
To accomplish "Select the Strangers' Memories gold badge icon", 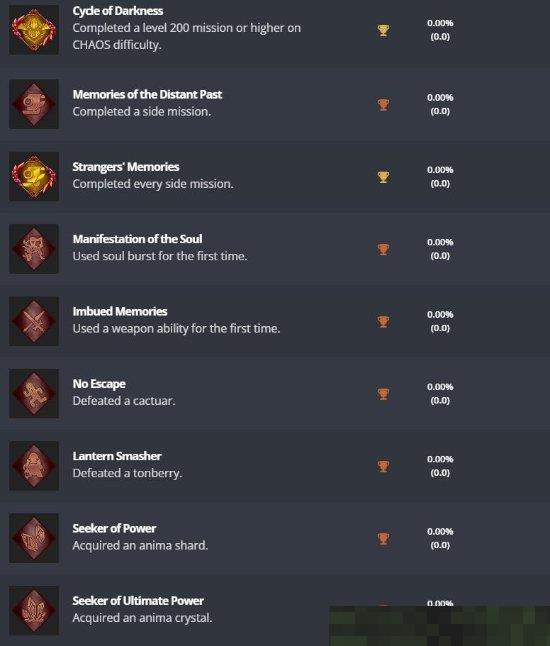I will pos(34,176).
